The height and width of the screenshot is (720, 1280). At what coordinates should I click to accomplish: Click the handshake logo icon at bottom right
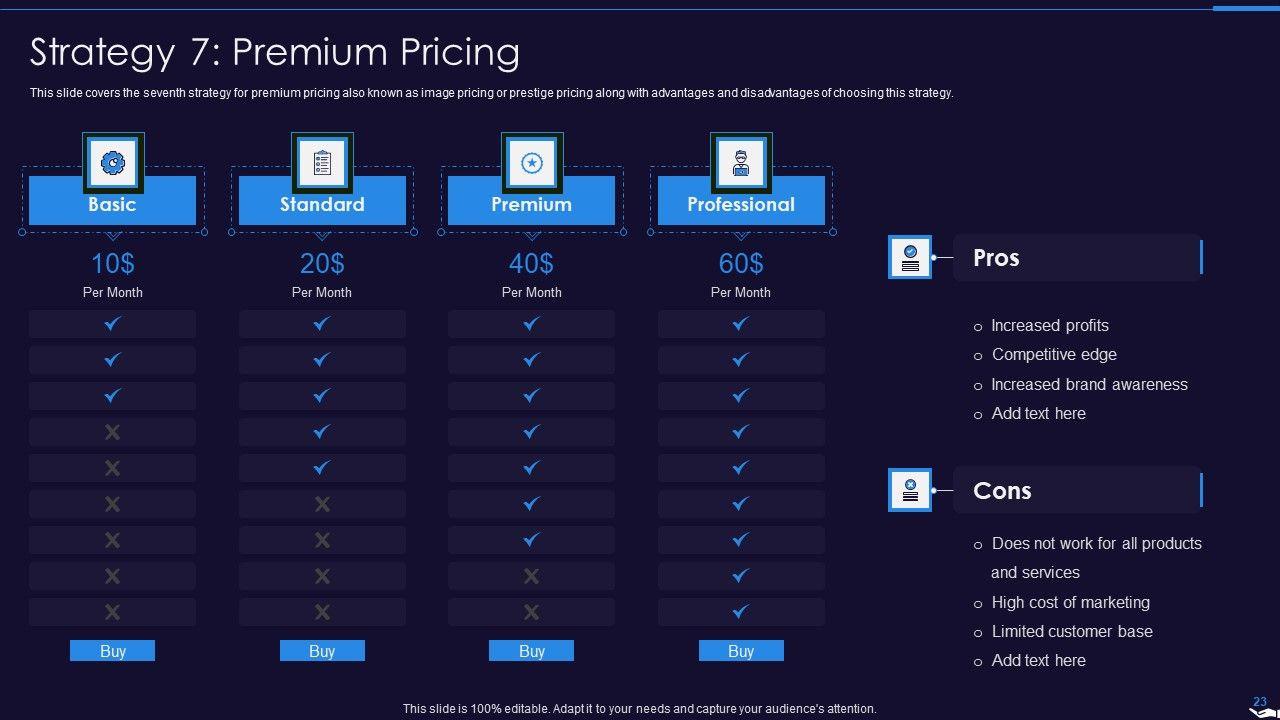click(x=1263, y=711)
